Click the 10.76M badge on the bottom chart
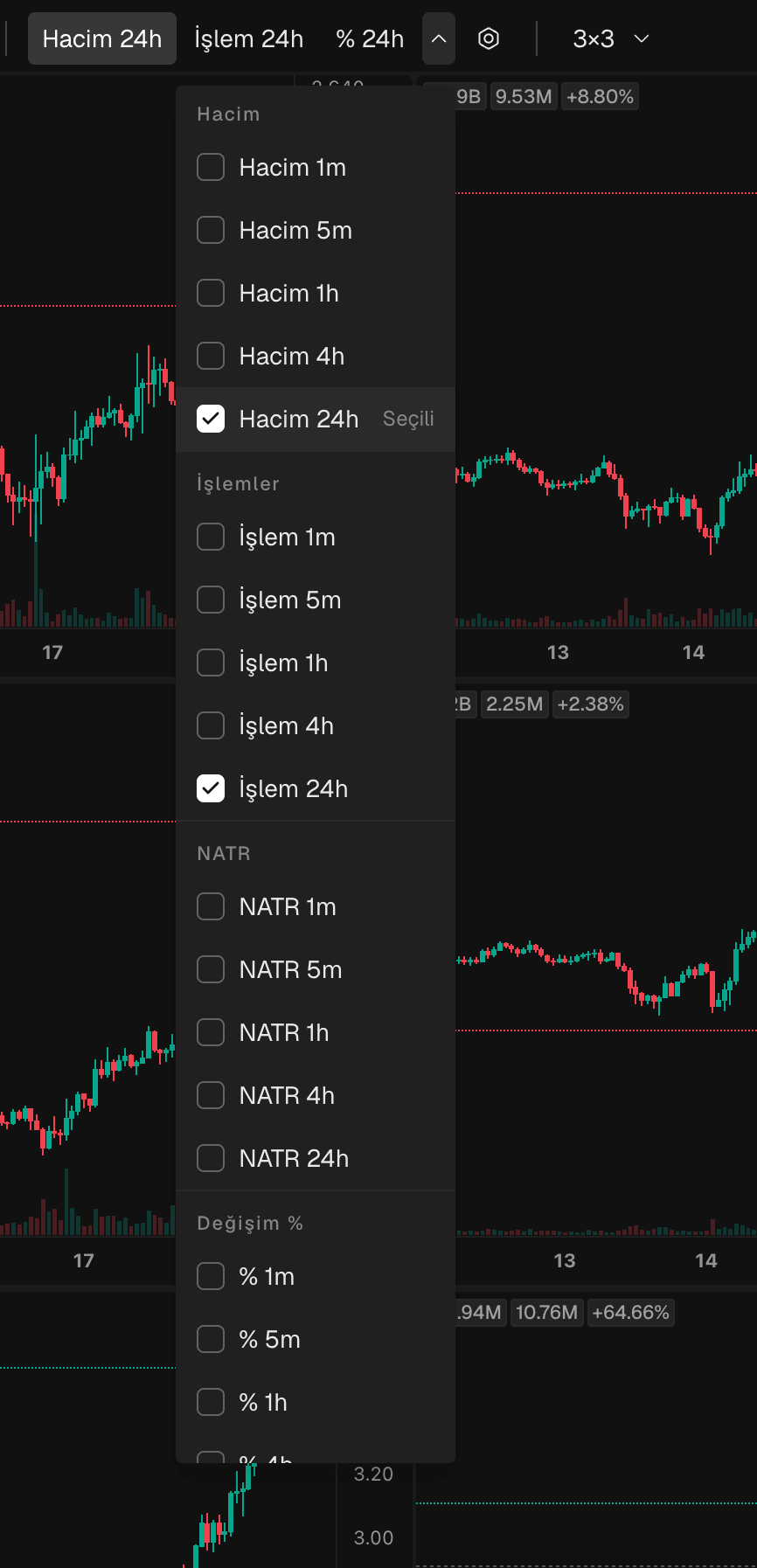Viewport: 757px width, 1568px height. (x=546, y=1313)
